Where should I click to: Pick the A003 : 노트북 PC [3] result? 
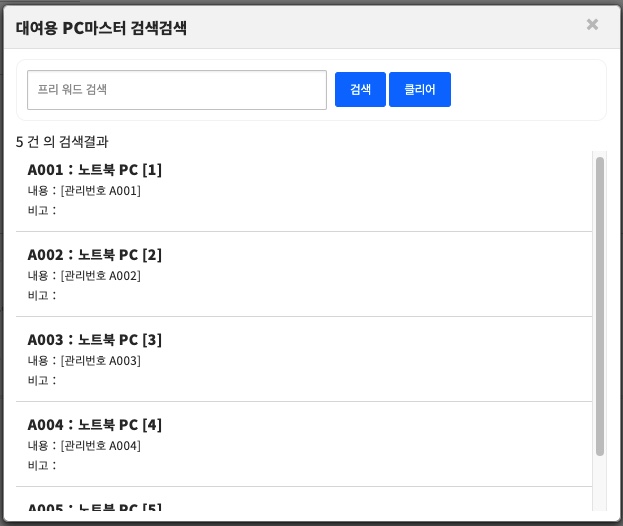95,340
